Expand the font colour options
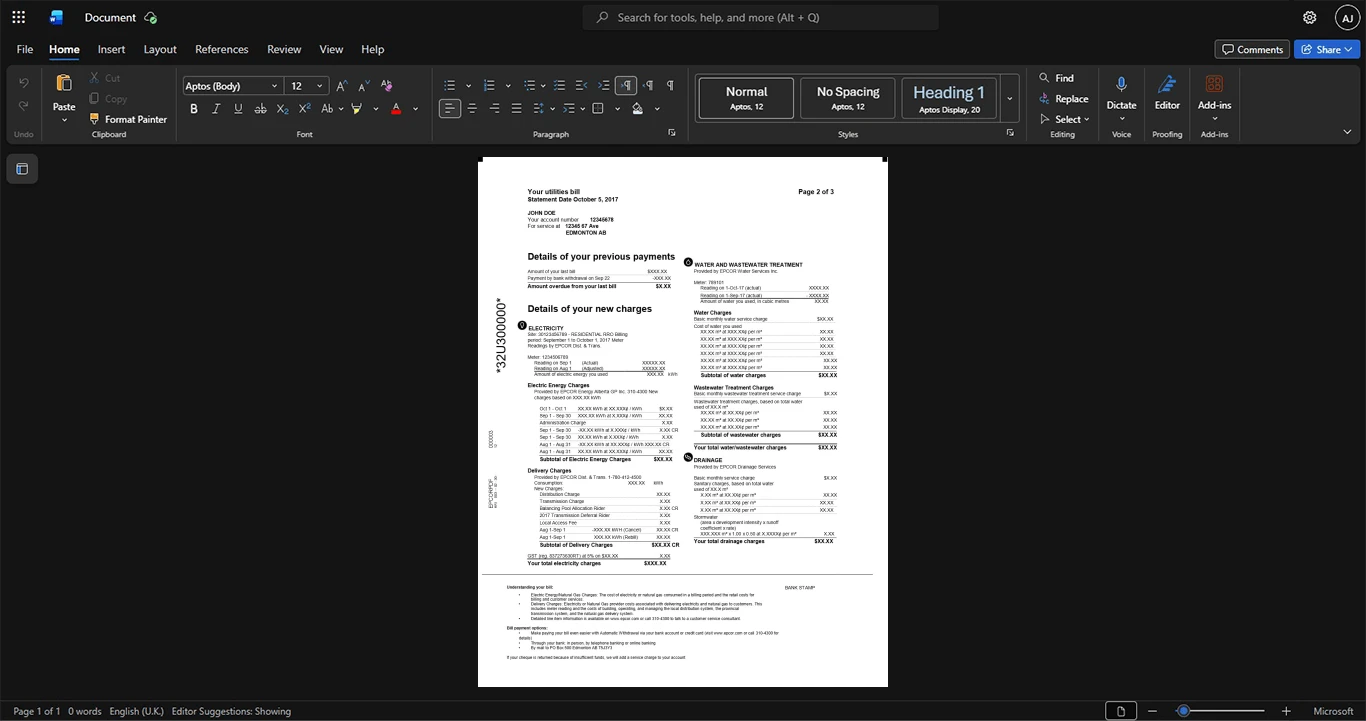Image resolution: width=1366 pixels, height=721 pixels. 415,109
